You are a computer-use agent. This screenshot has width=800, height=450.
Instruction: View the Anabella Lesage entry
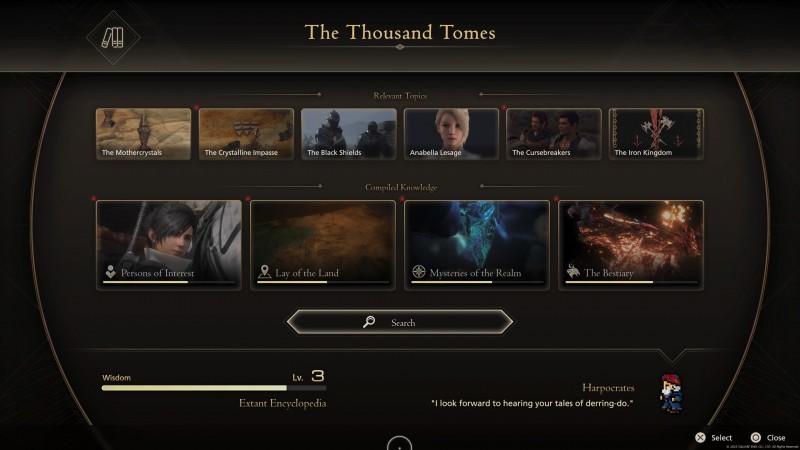coord(451,134)
